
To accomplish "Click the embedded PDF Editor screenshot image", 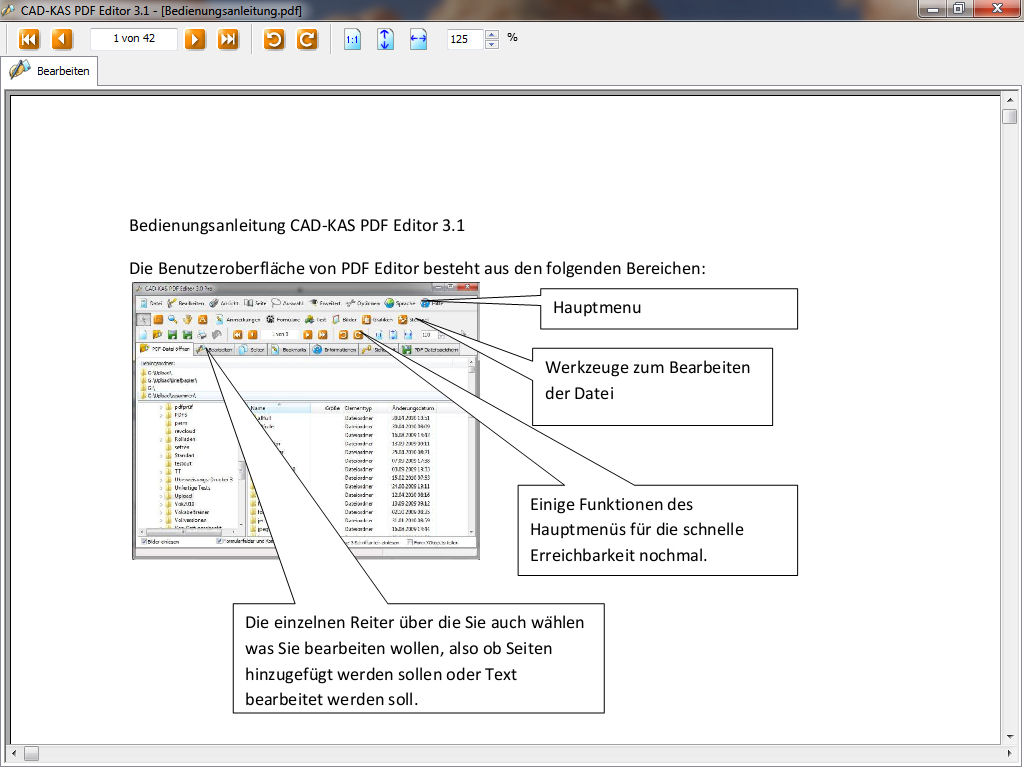I will [306, 421].
